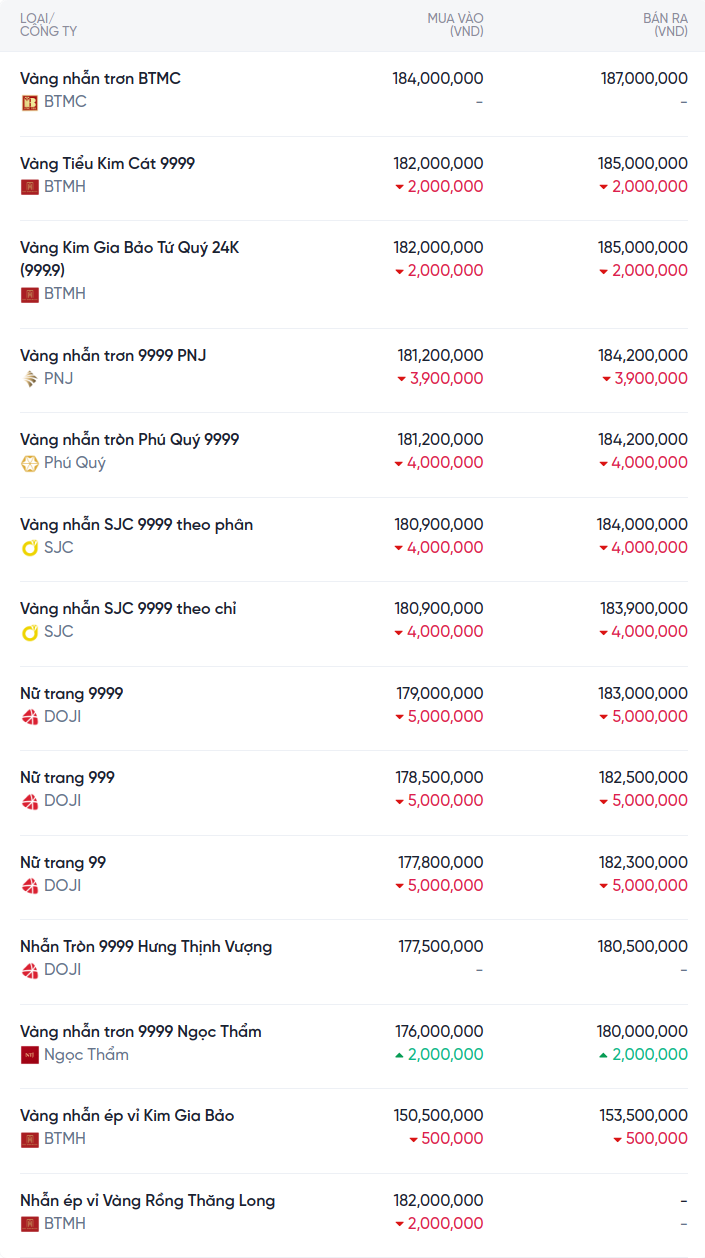Click the Ngọc Thẩm logo icon

[x=30, y=1055]
